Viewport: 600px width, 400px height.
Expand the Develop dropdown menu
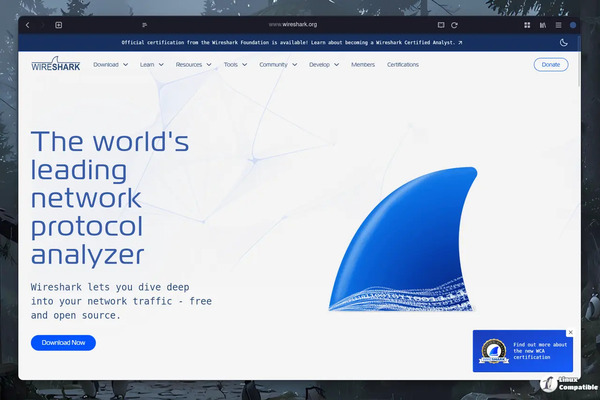[x=324, y=65]
